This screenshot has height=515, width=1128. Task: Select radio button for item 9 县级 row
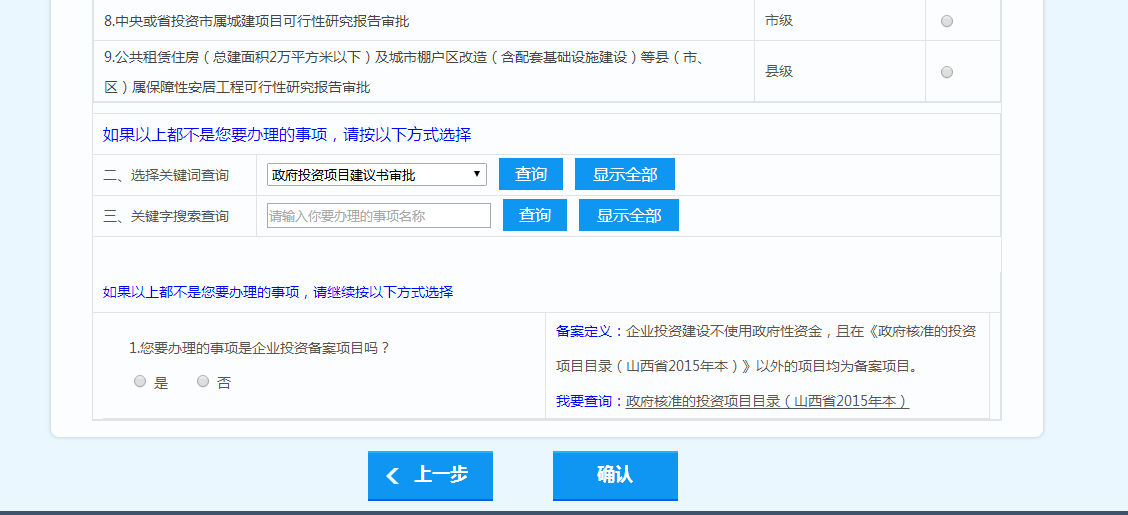(x=947, y=72)
